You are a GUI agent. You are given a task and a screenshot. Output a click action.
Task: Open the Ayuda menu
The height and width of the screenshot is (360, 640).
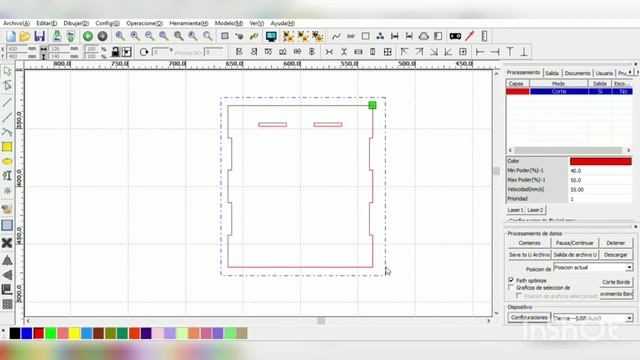click(282, 23)
